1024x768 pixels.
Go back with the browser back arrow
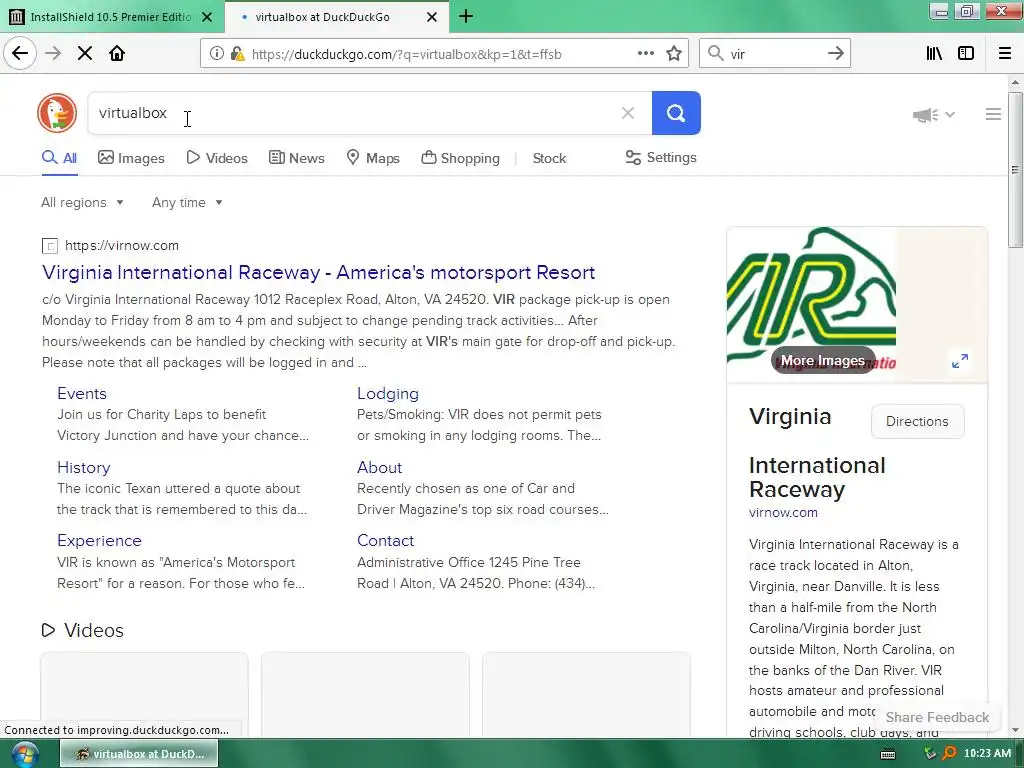[x=20, y=53]
